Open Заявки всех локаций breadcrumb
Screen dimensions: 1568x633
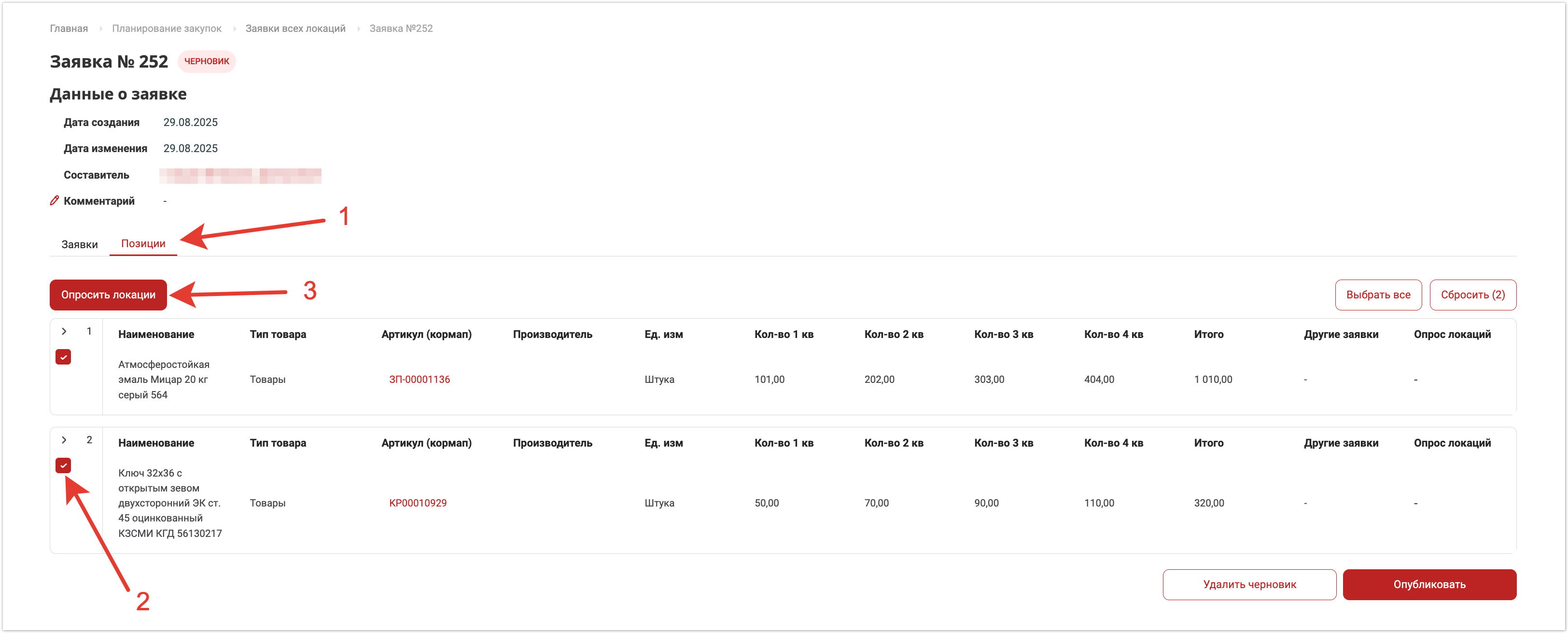coord(295,28)
